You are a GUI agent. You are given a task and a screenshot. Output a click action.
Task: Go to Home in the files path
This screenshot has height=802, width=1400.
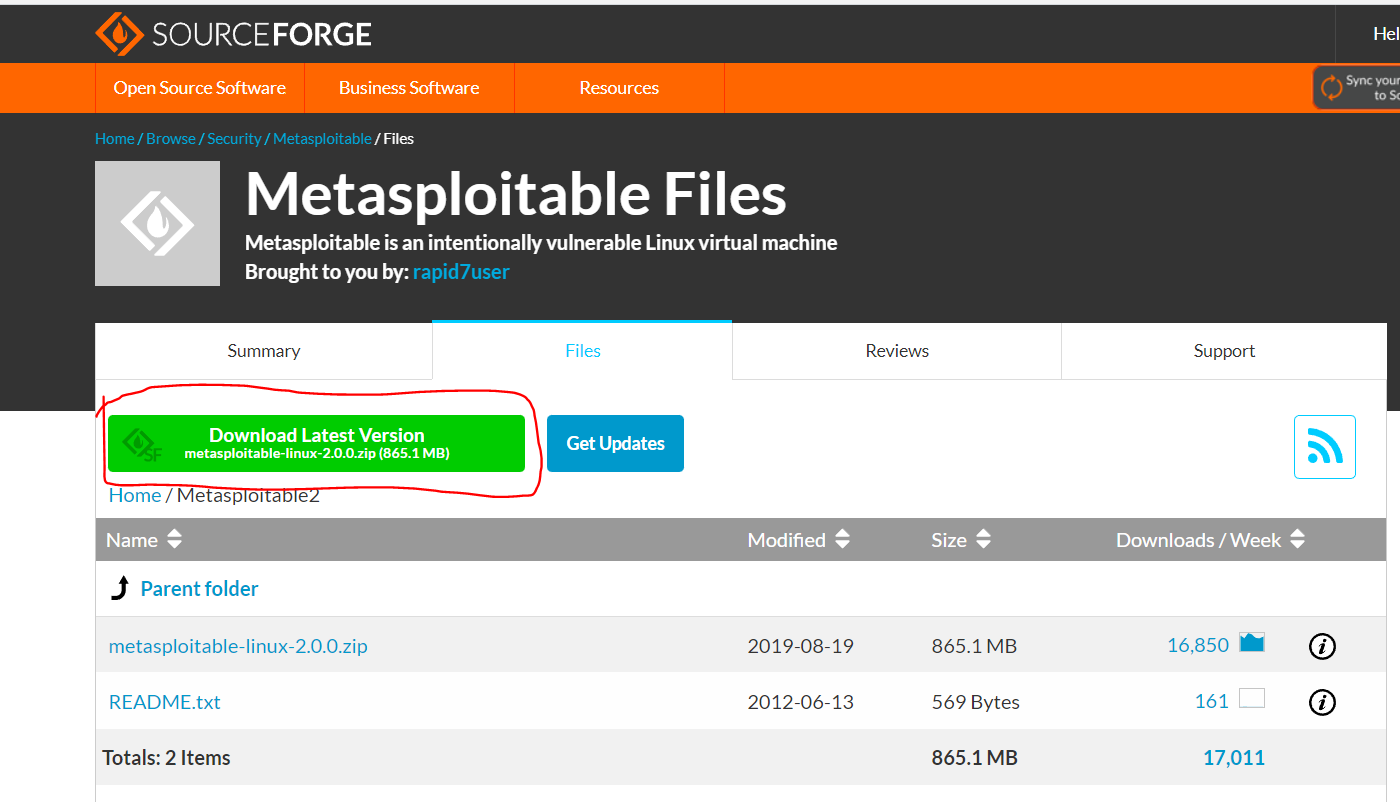point(135,495)
